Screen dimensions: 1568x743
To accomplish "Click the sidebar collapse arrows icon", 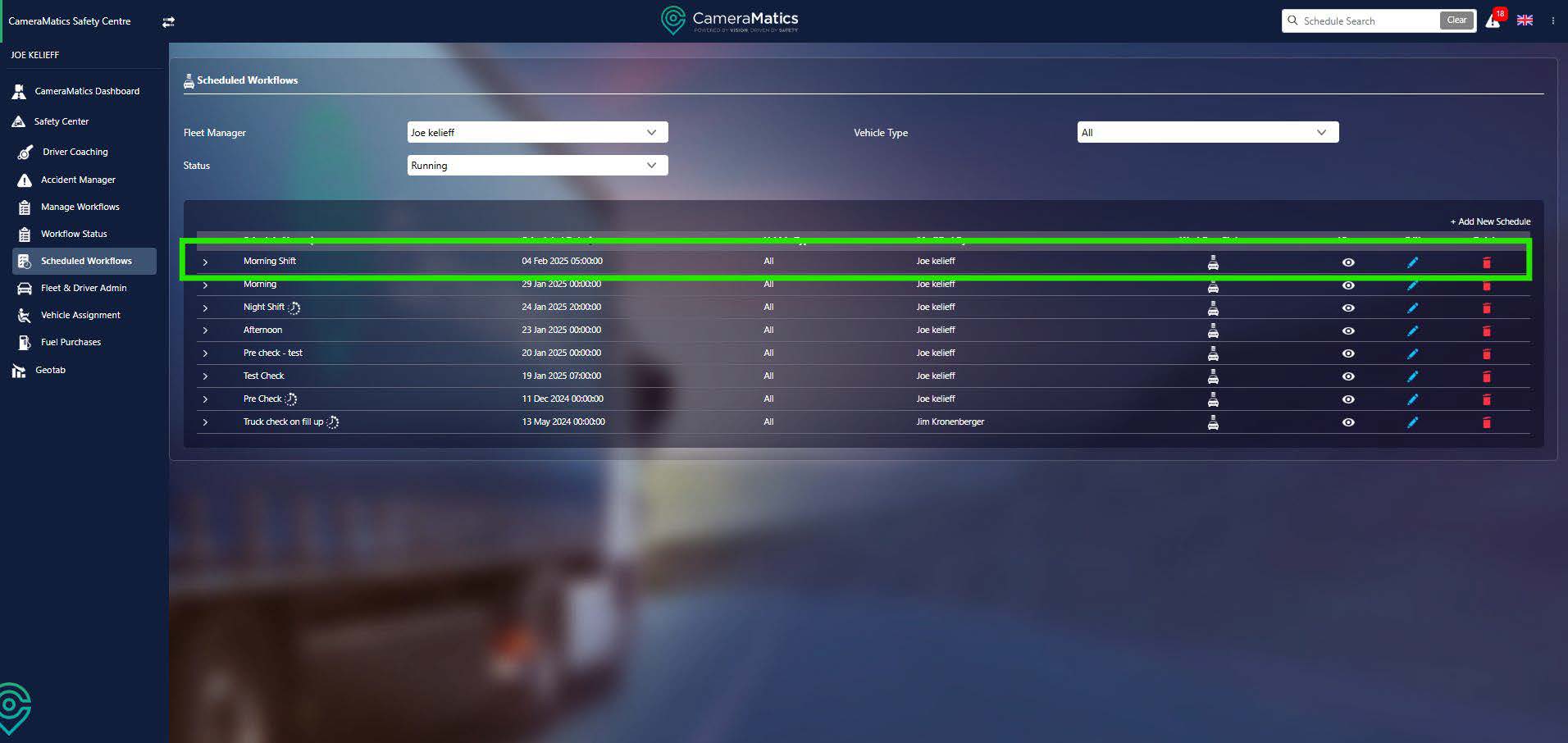I will point(168,22).
